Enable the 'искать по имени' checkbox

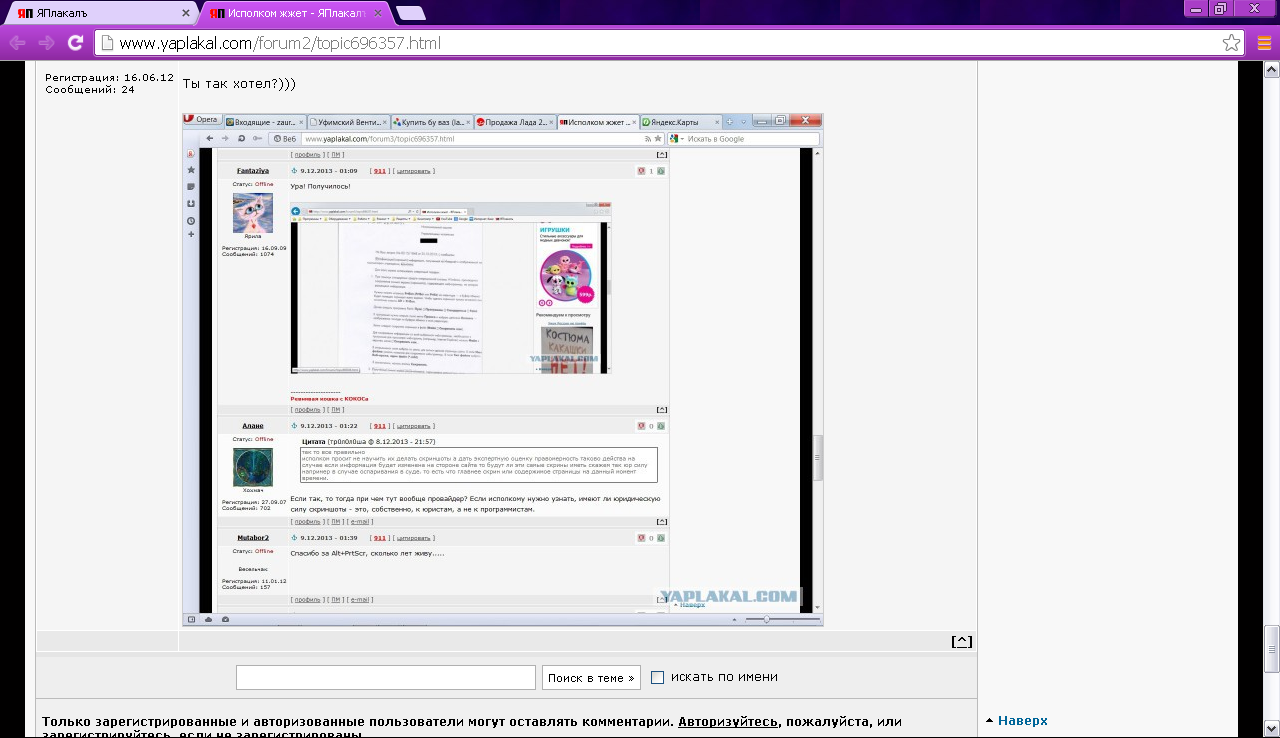click(x=658, y=677)
